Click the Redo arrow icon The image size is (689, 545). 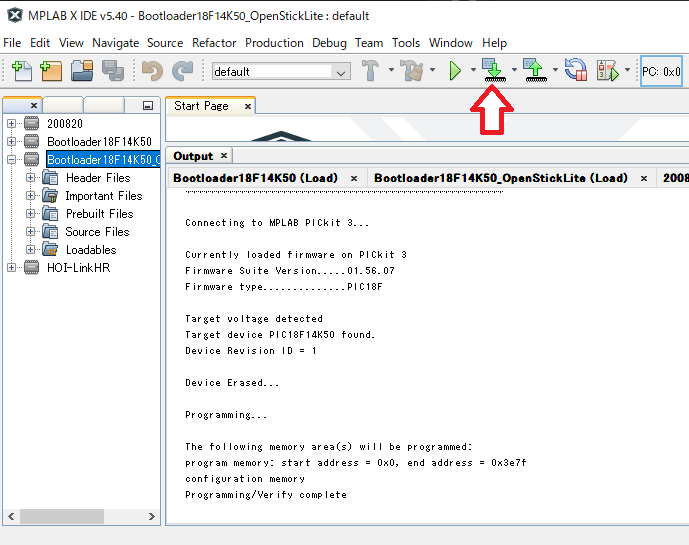coord(182,71)
